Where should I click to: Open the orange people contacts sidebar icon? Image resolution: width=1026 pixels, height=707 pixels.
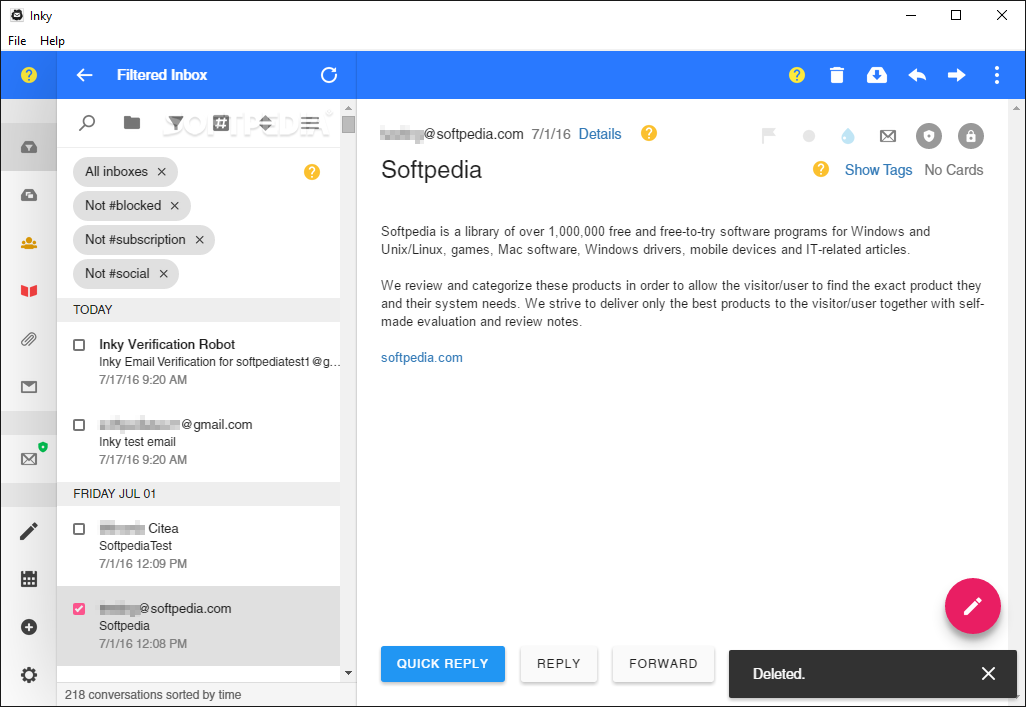(x=29, y=243)
